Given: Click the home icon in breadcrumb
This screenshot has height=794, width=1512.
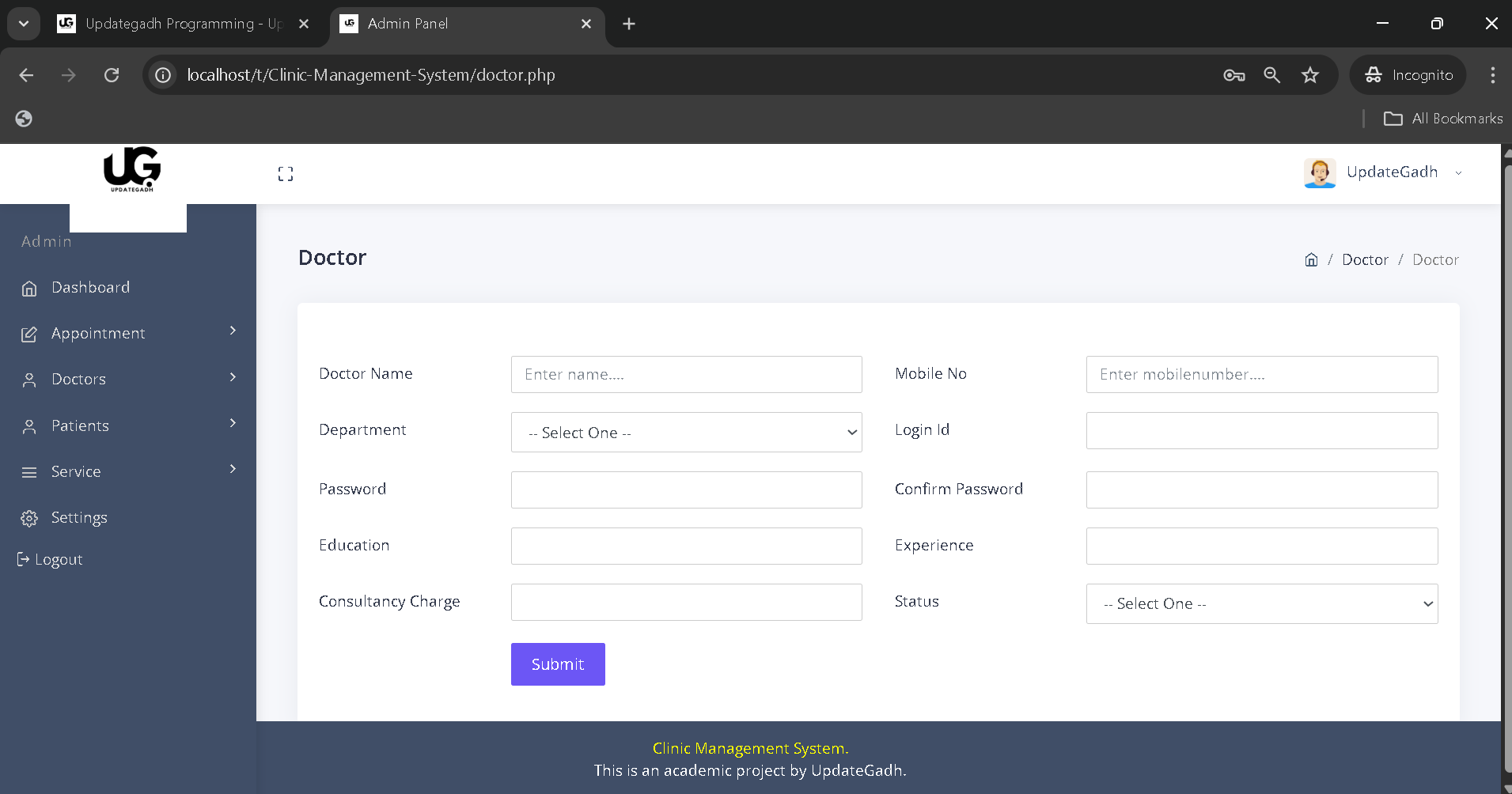Looking at the screenshot, I should click(x=1311, y=260).
